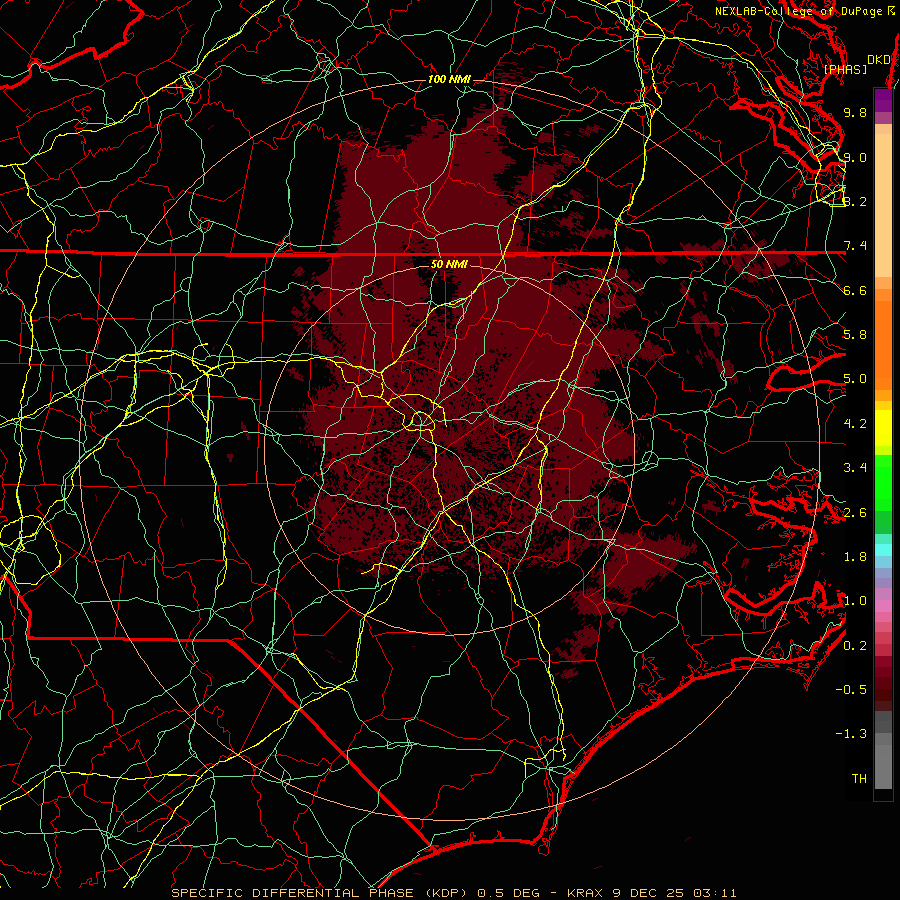
Task: Pick the purple swatch atop the color bar
Action: [x=883, y=100]
